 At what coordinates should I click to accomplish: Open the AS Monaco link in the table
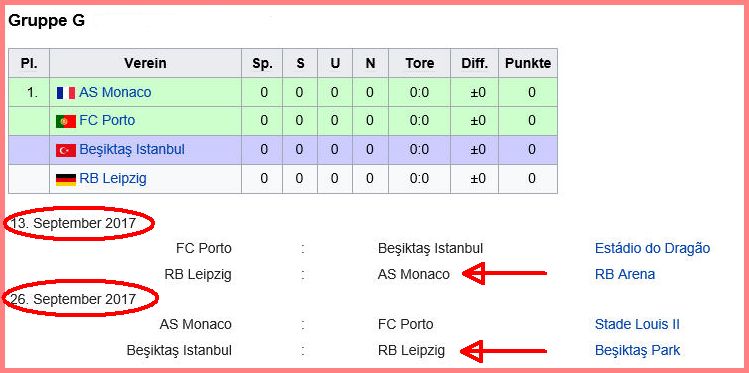115,92
